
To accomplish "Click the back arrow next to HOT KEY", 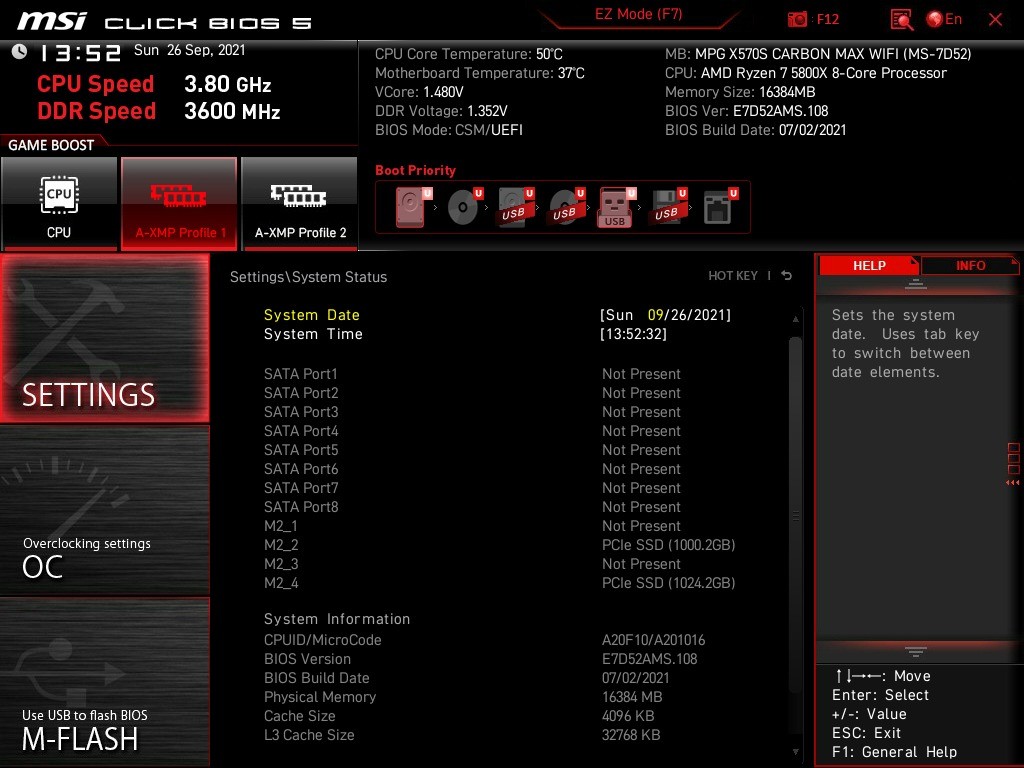I will (x=787, y=276).
